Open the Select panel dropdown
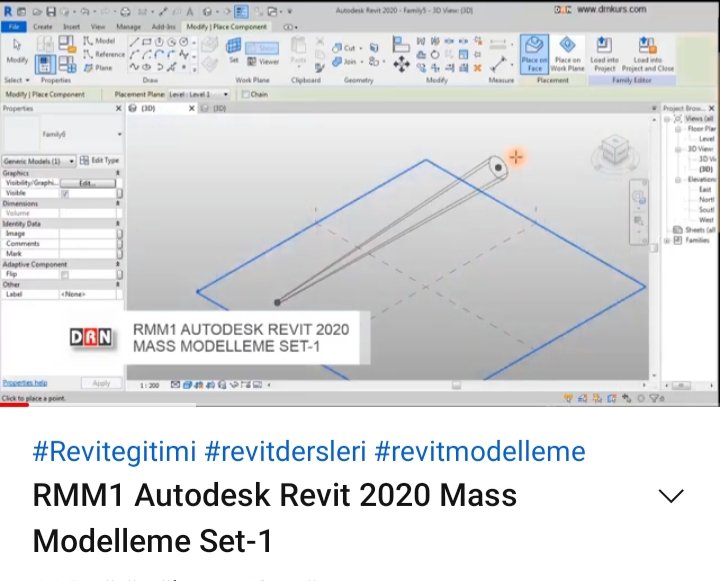 (17, 80)
